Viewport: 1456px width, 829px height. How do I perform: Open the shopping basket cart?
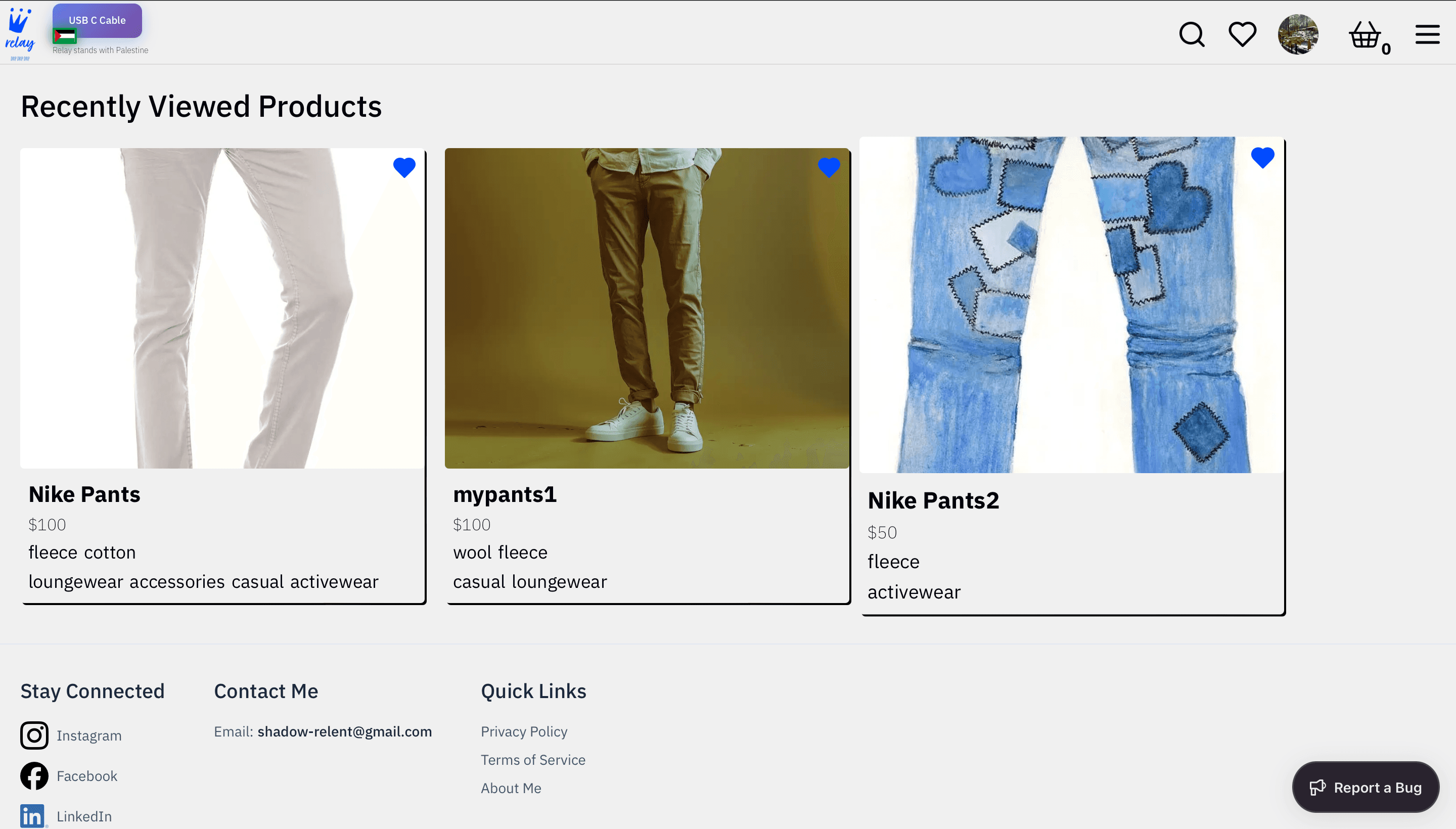(x=1365, y=35)
